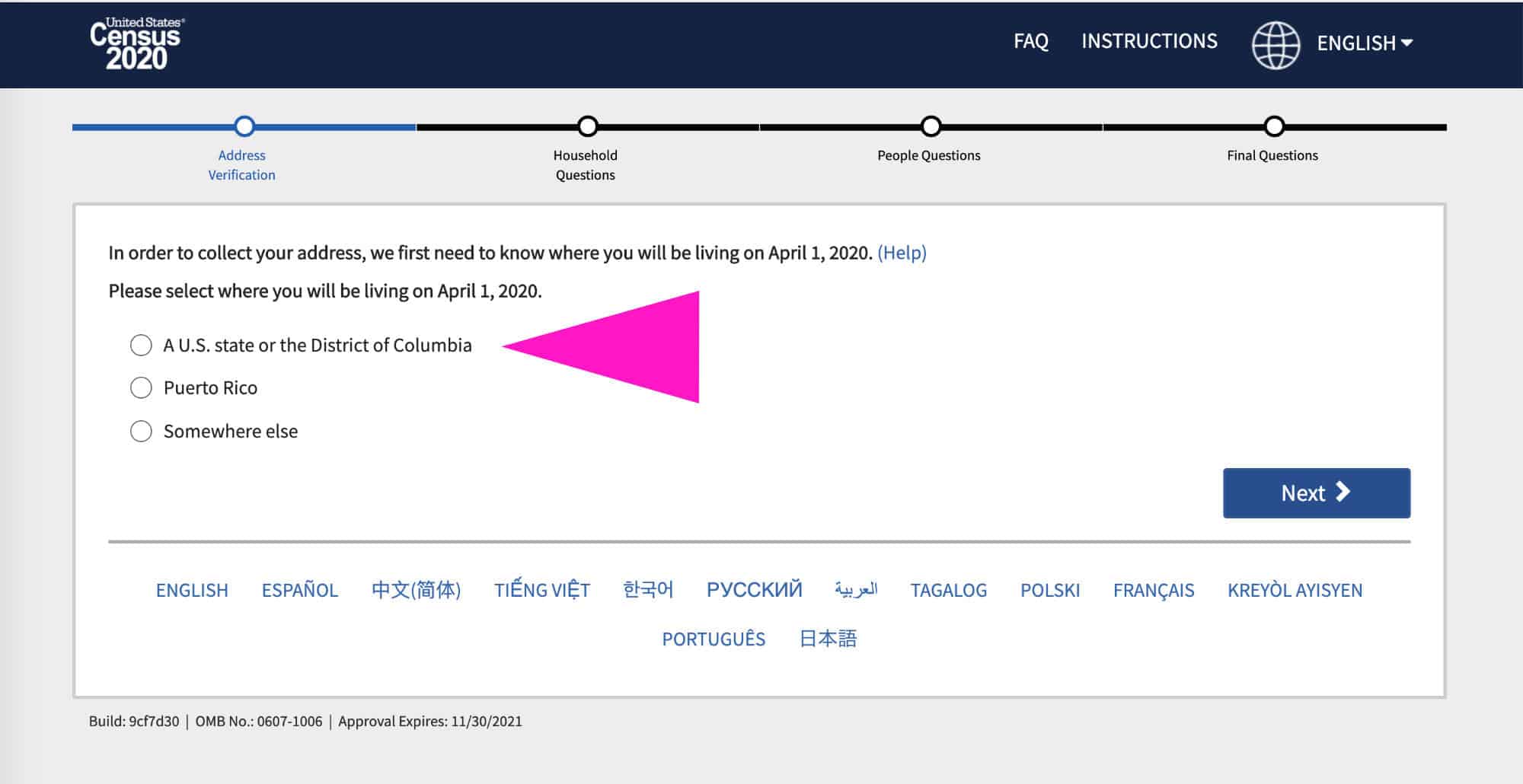The image size is (1523, 784).
Task: Click the People Questions progress step
Action: pos(931,126)
